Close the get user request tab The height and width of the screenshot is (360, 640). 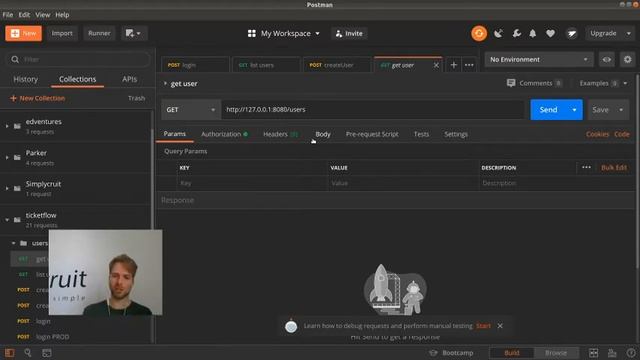436,65
